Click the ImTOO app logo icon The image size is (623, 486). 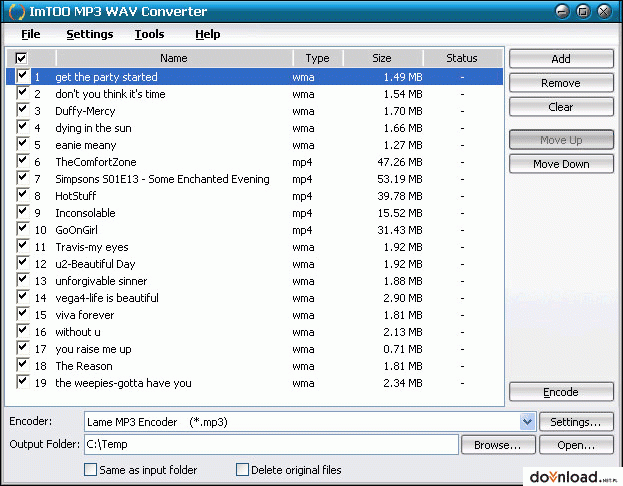[16, 12]
